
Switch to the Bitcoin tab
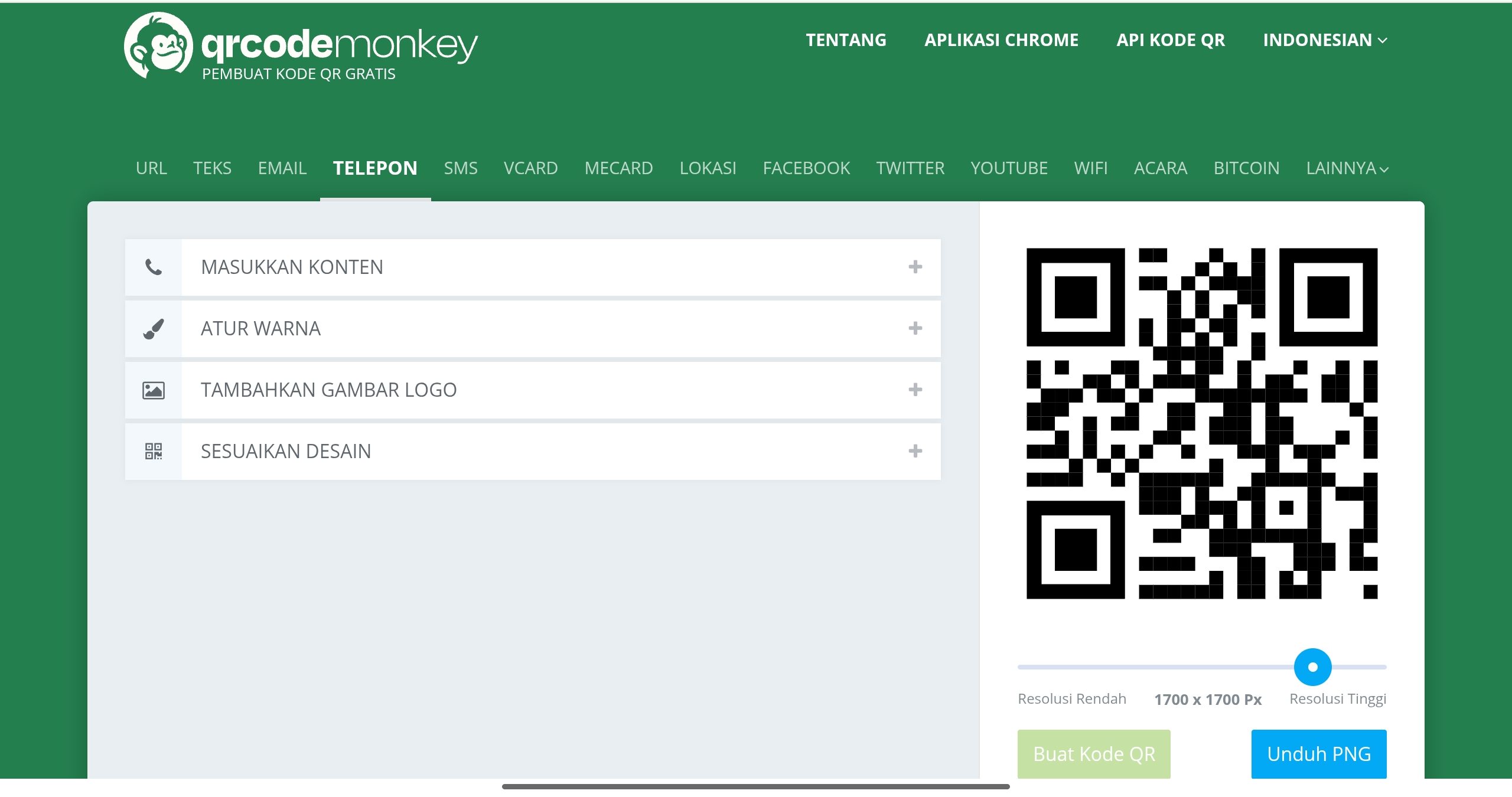click(x=1246, y=168)
